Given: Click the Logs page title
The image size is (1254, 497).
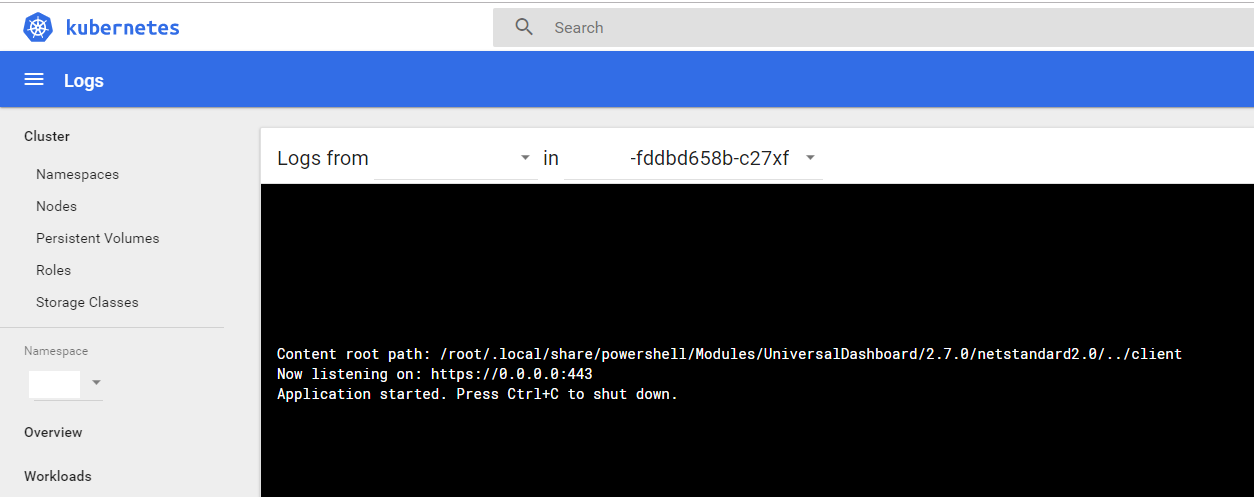Looking at the screenshot, I should tap(84, 81).
